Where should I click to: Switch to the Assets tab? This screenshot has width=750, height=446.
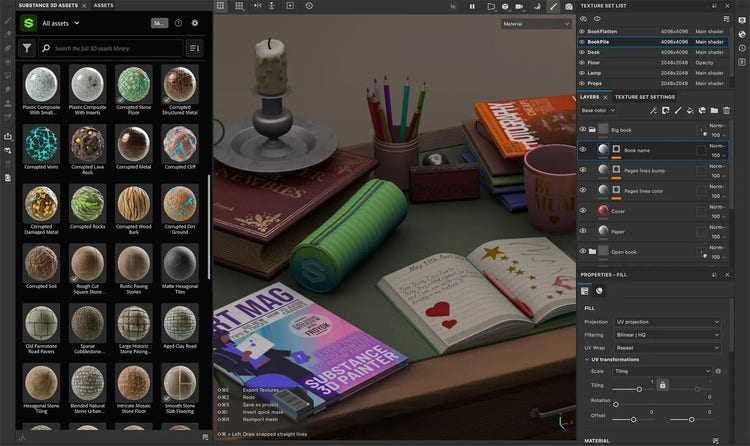click(103, 5)
